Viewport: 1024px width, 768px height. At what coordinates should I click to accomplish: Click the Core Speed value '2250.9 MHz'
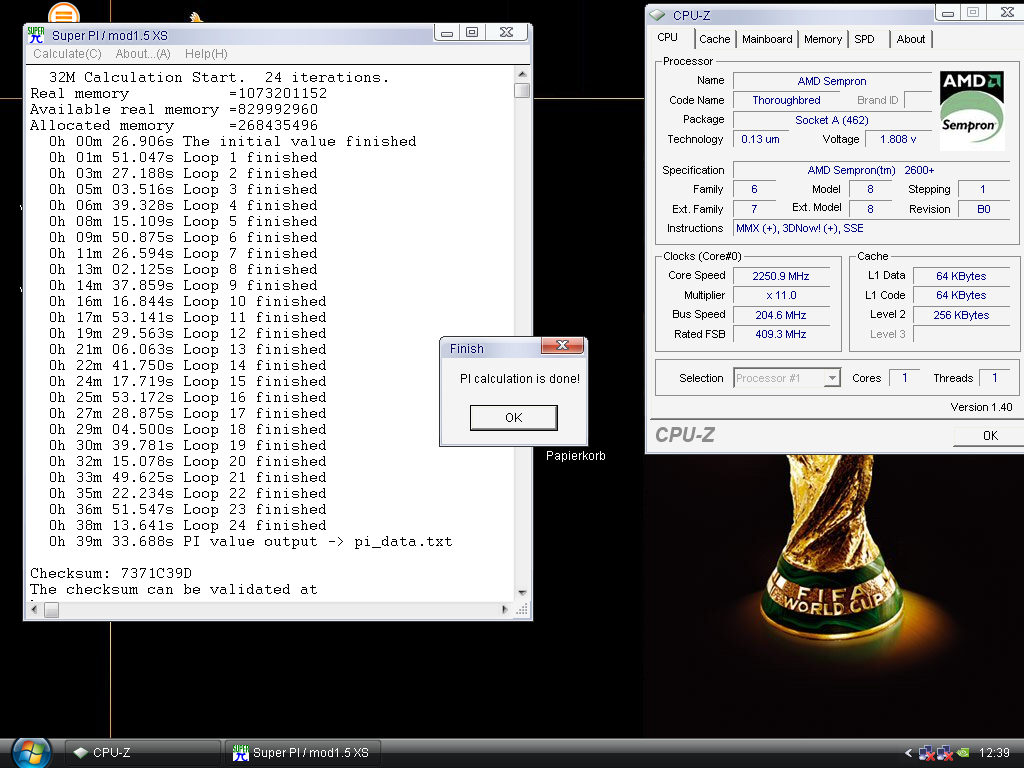tap(780, 276)
